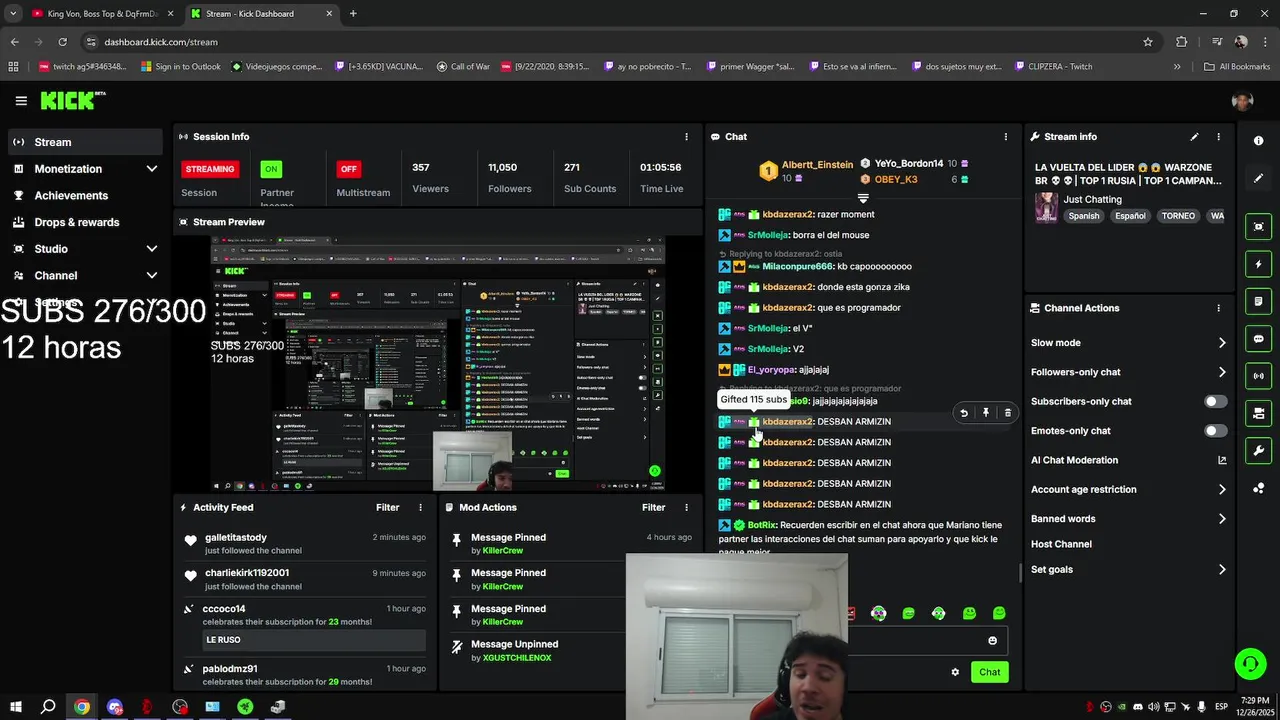Click Albertt_Einstein top gifter name
The image size is (1280, 720).
pyautogui.click(x=817, y=164)
